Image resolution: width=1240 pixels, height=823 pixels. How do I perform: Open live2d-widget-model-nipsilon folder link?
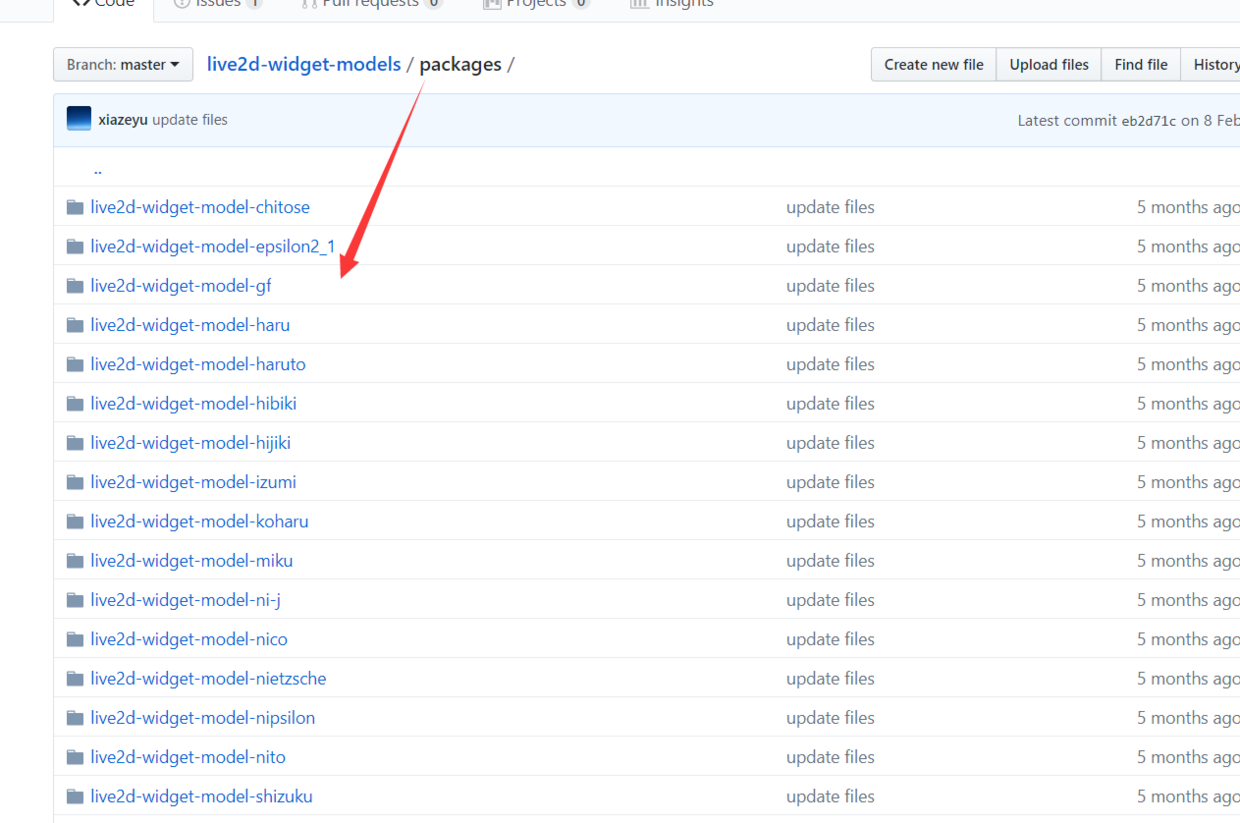[203, 718]
